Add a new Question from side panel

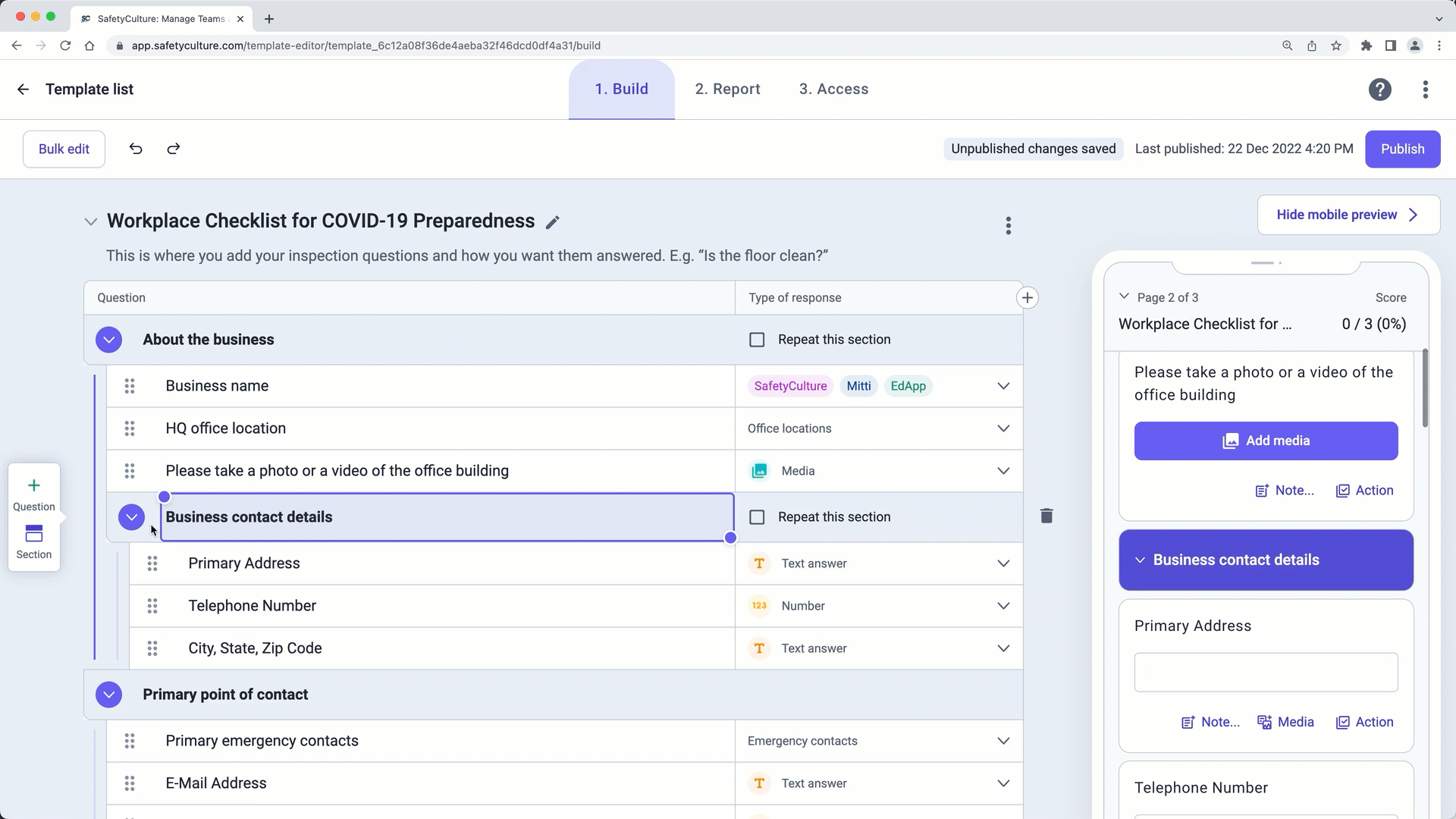(34, 494)
